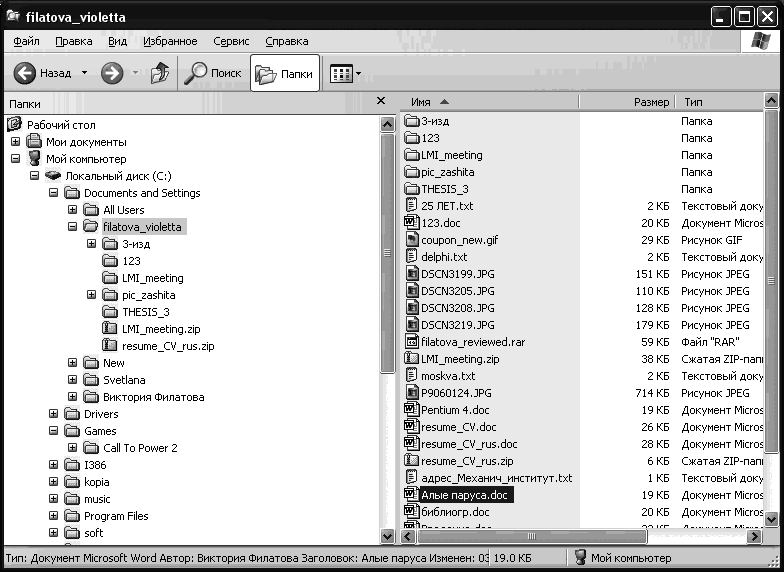The image size is (784, 572).
Task: Click the Back arrow icon in toolbar
Action: [x=25, y=73]
